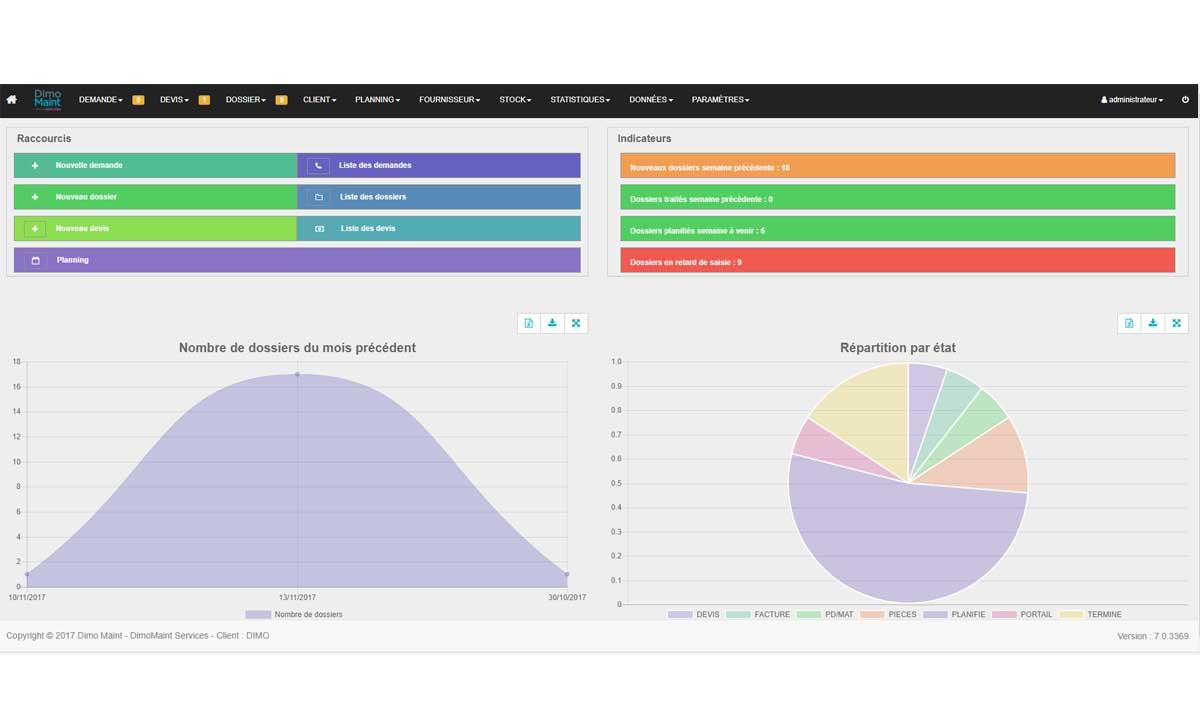Click Dossiers en retard de saisie indicator
Image resolution: width=1200 pixels, height=720 pixels.
pyautogui.click(x=897, y=260)
